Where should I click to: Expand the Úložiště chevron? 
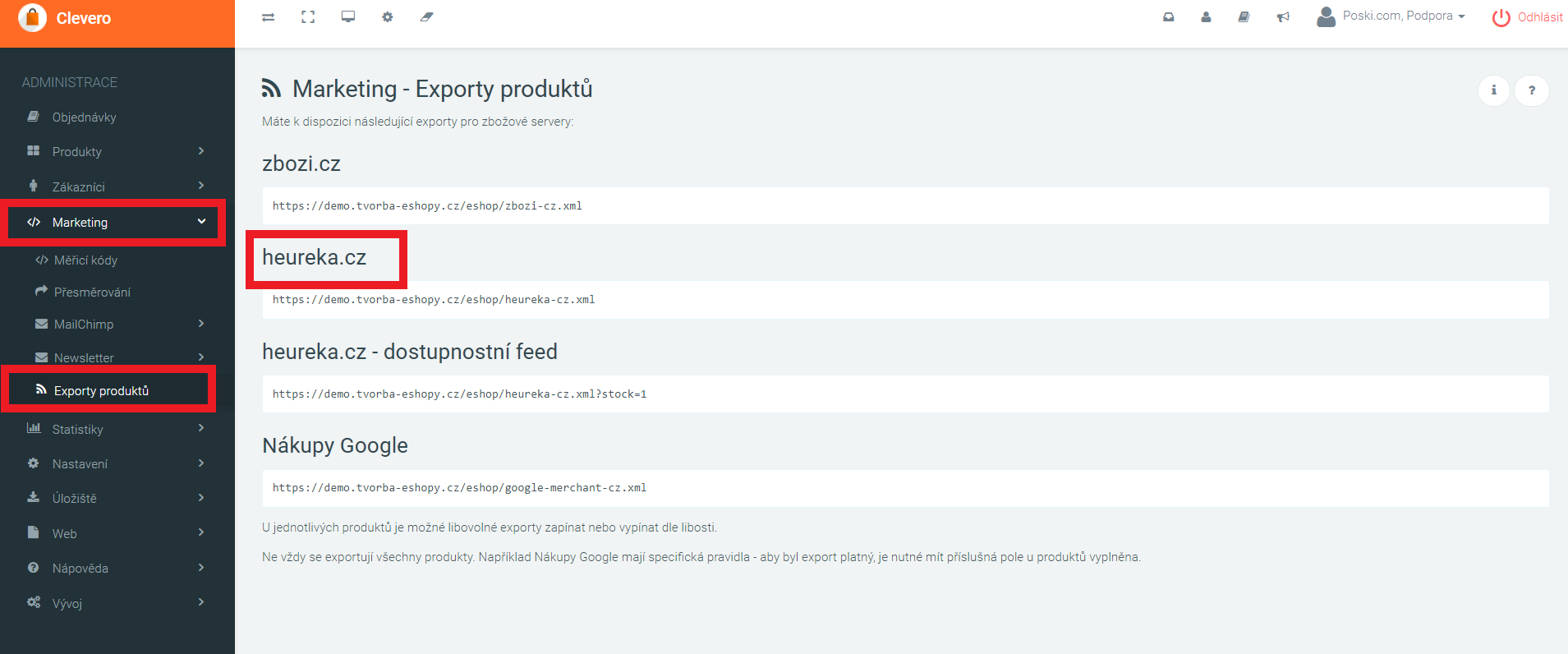[x=201, y=498]
